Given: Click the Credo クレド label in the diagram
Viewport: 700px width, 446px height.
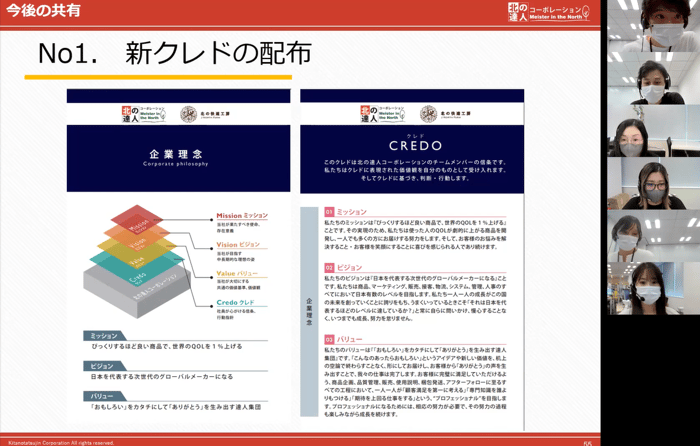Looking at the screenshot, I should pos(235,302).
